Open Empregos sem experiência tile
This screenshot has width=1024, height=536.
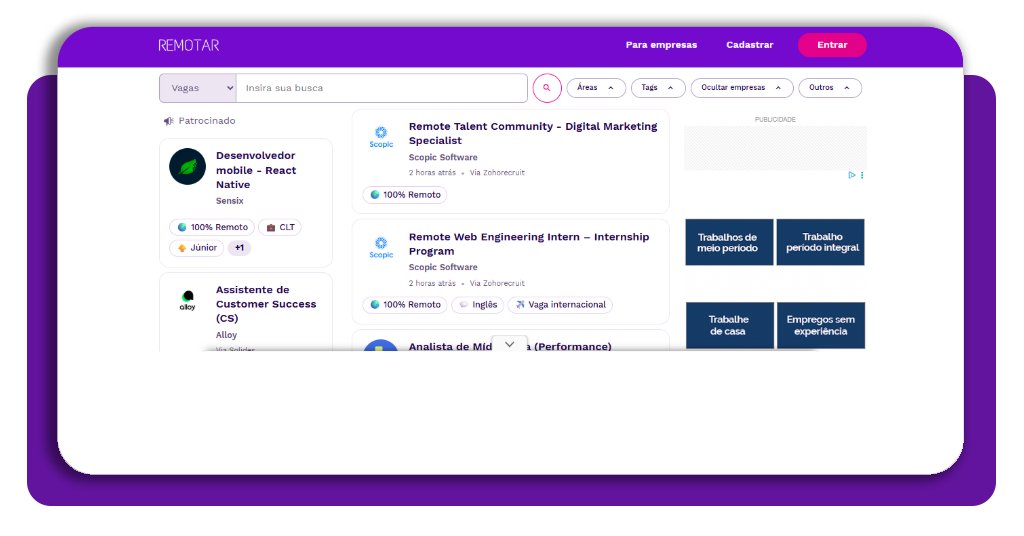pyautogui.click(x=821, y=325)
